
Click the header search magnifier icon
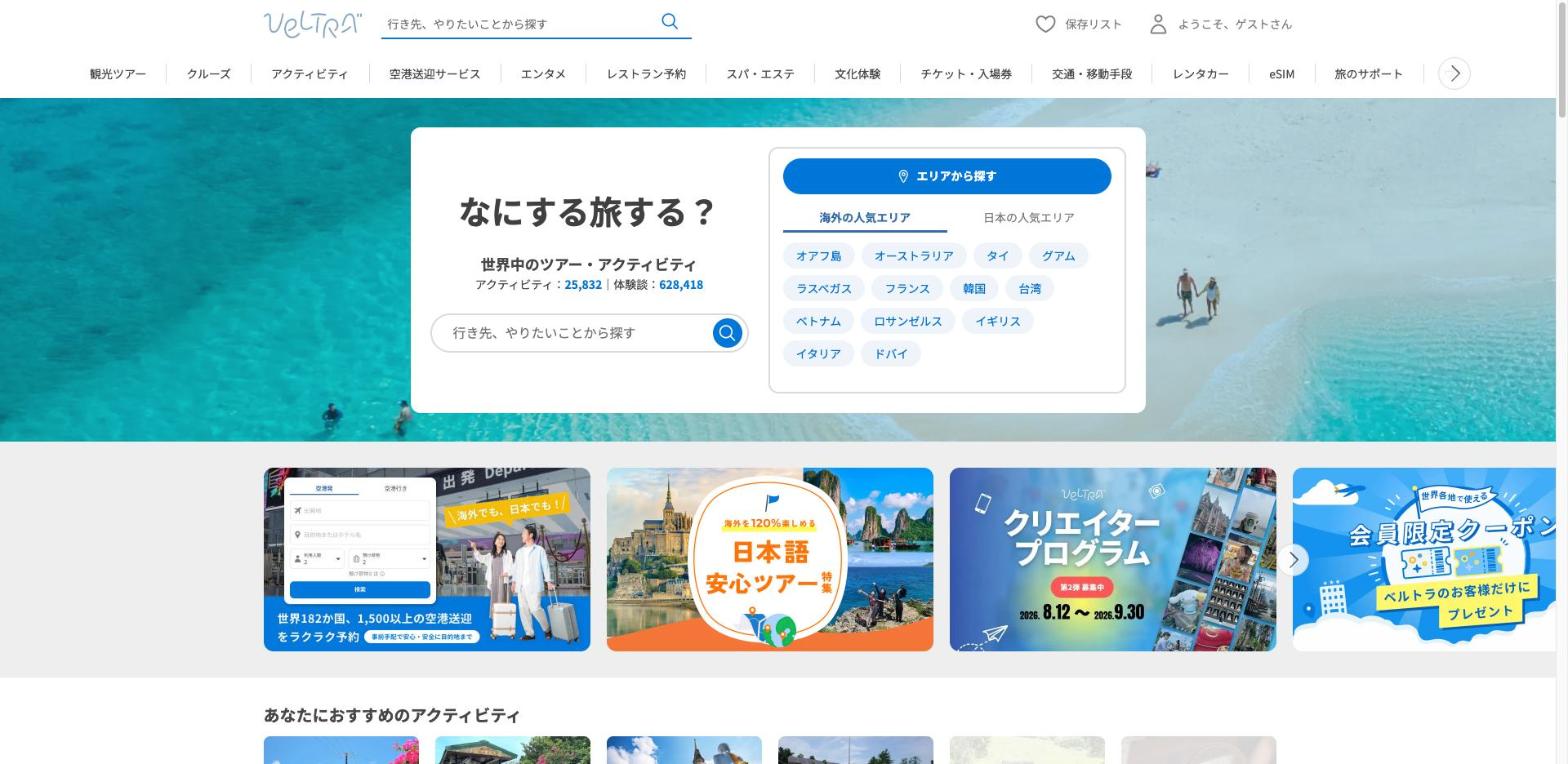(x=670, y=21)
